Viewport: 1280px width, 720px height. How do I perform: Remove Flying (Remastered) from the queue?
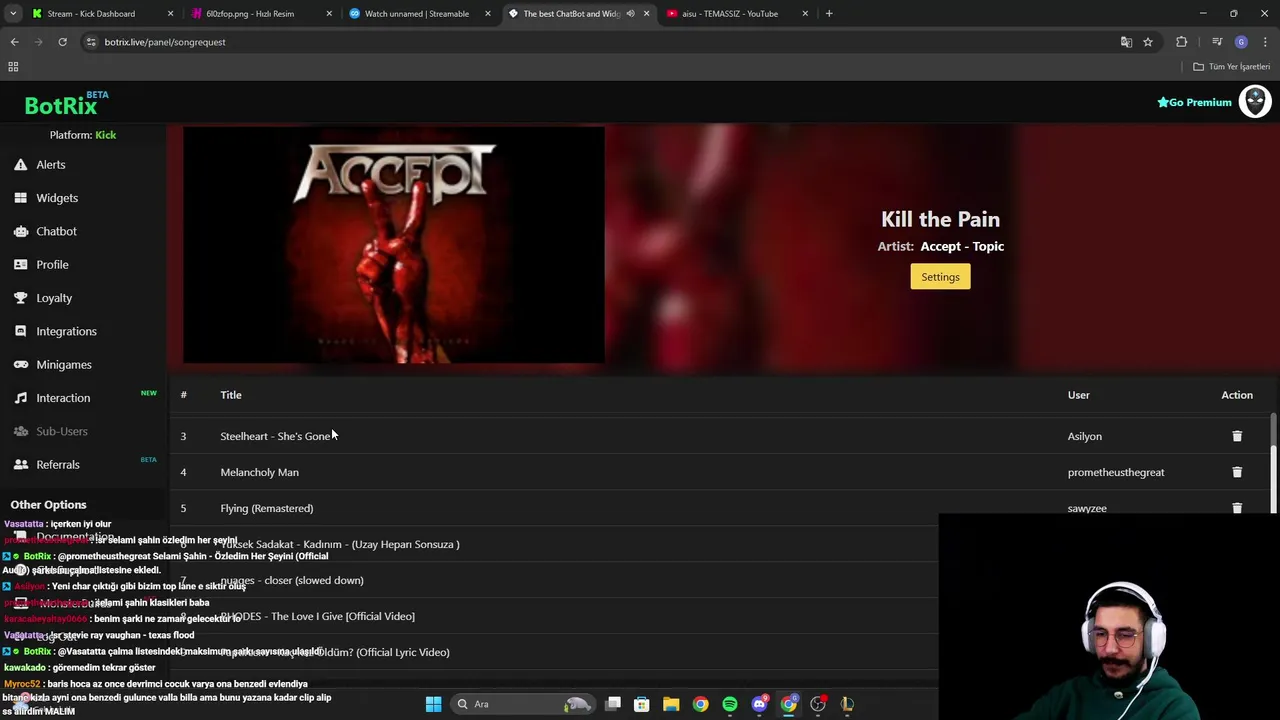1237,508
